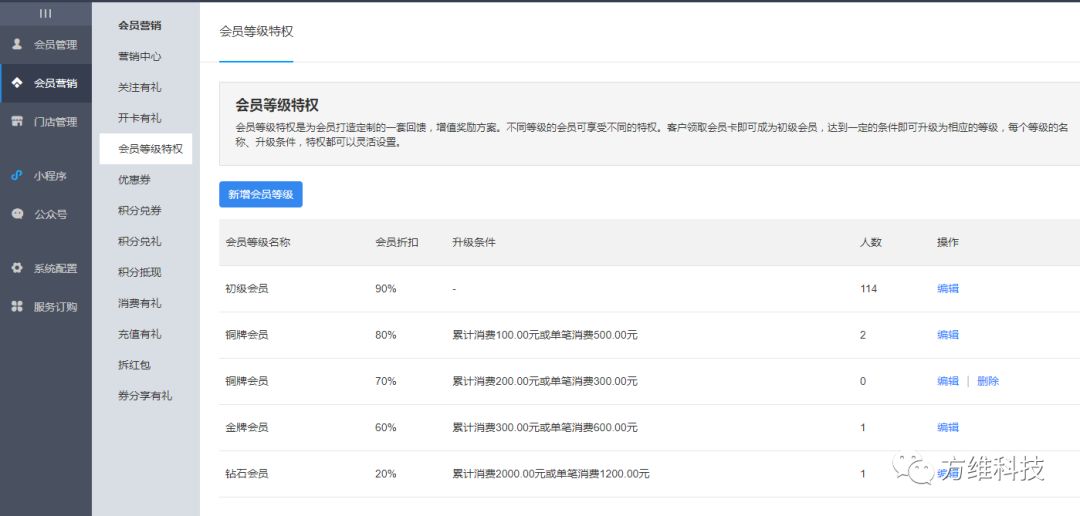
Task: Collapse sidebar using top hamburger icon
Action: pyautogui.click(x=45, y=13)
